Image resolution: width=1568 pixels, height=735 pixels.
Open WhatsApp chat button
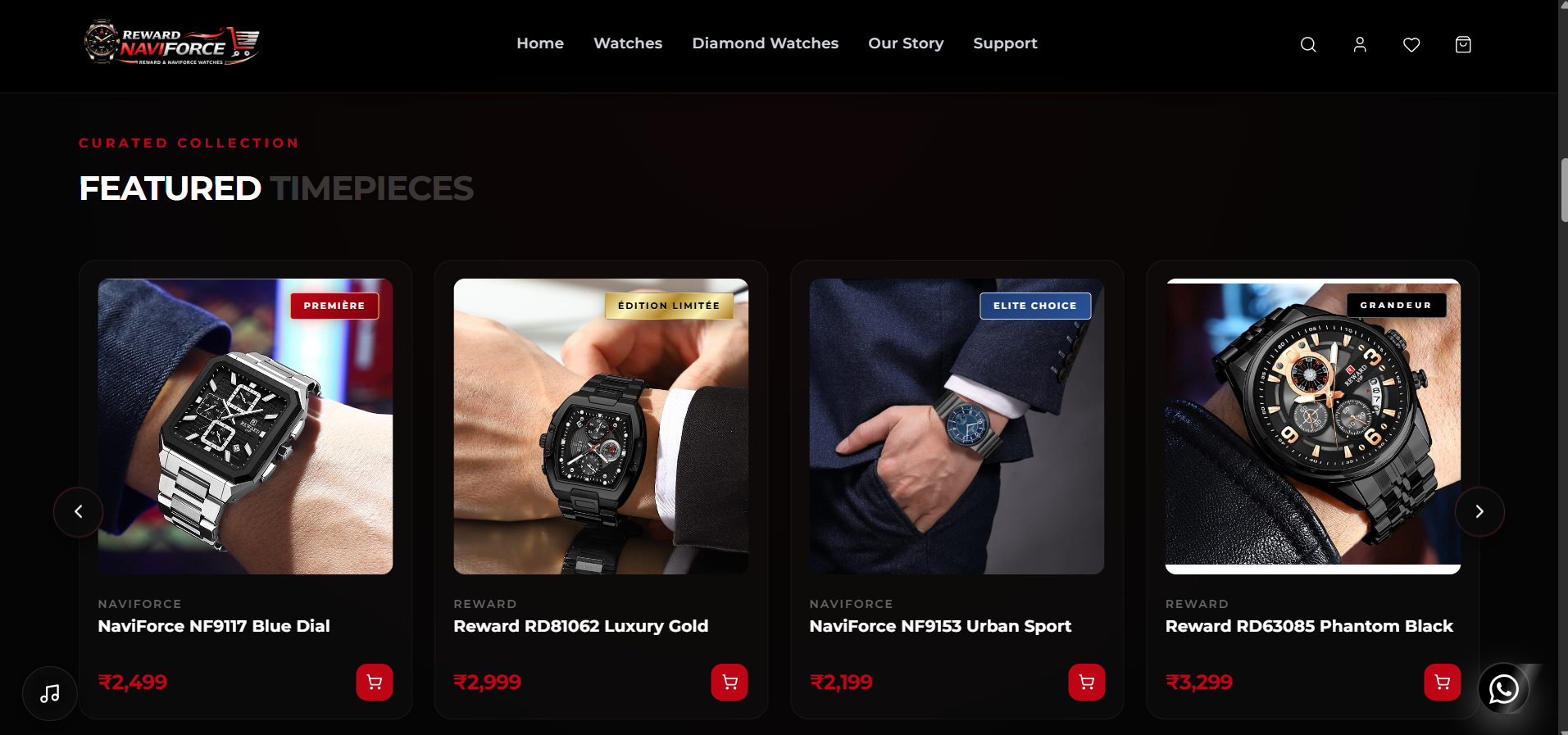pyautogui.click(x=1504, y=689)
